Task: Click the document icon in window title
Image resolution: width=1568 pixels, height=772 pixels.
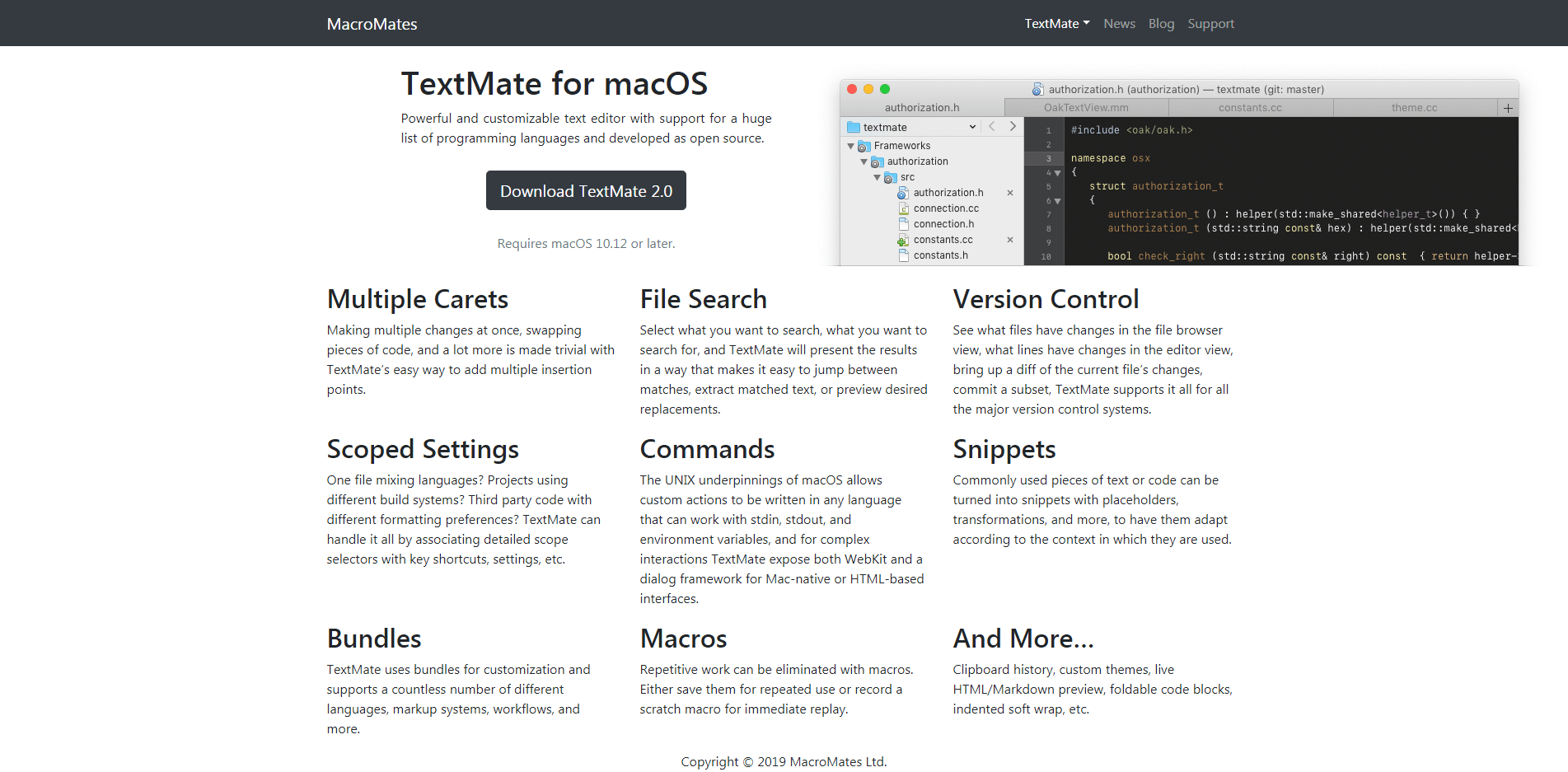Action: tap(1037, 89)
